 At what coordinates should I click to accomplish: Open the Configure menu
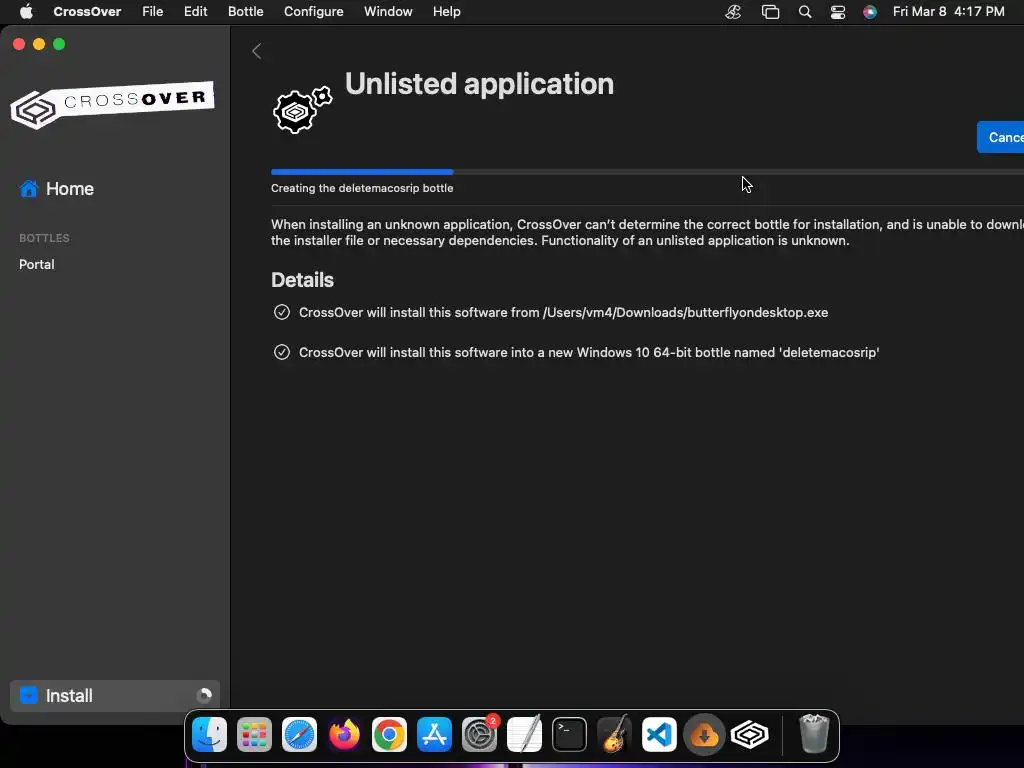[313, 12]
